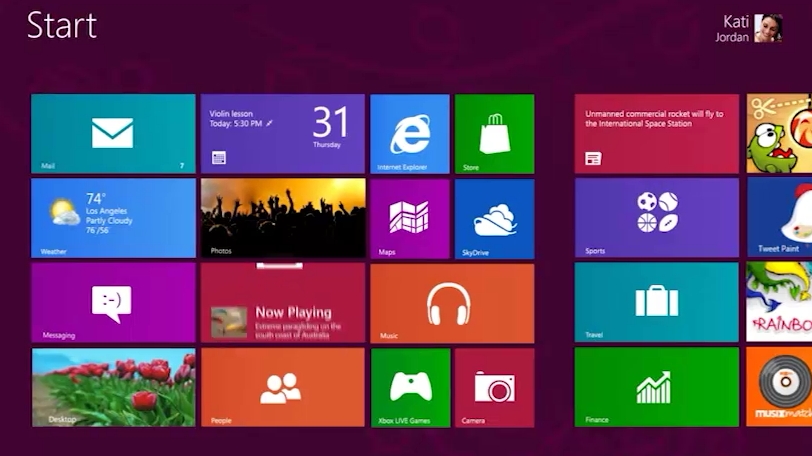Open the Cut the Rope game tile
This screenshot has width=812, height=456.
(x=779, y=134)
